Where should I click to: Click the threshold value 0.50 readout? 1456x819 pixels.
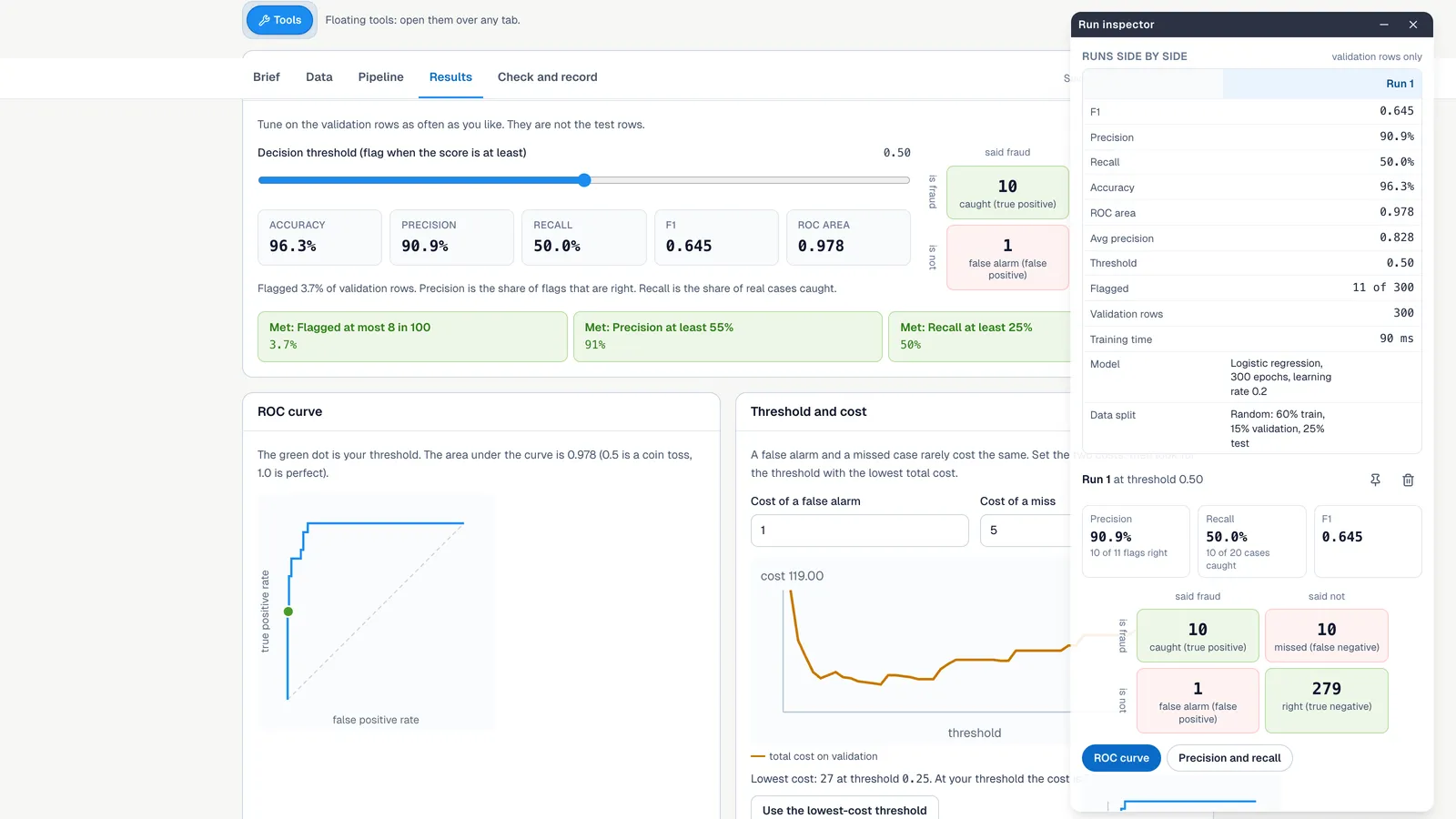pos(896,153)
